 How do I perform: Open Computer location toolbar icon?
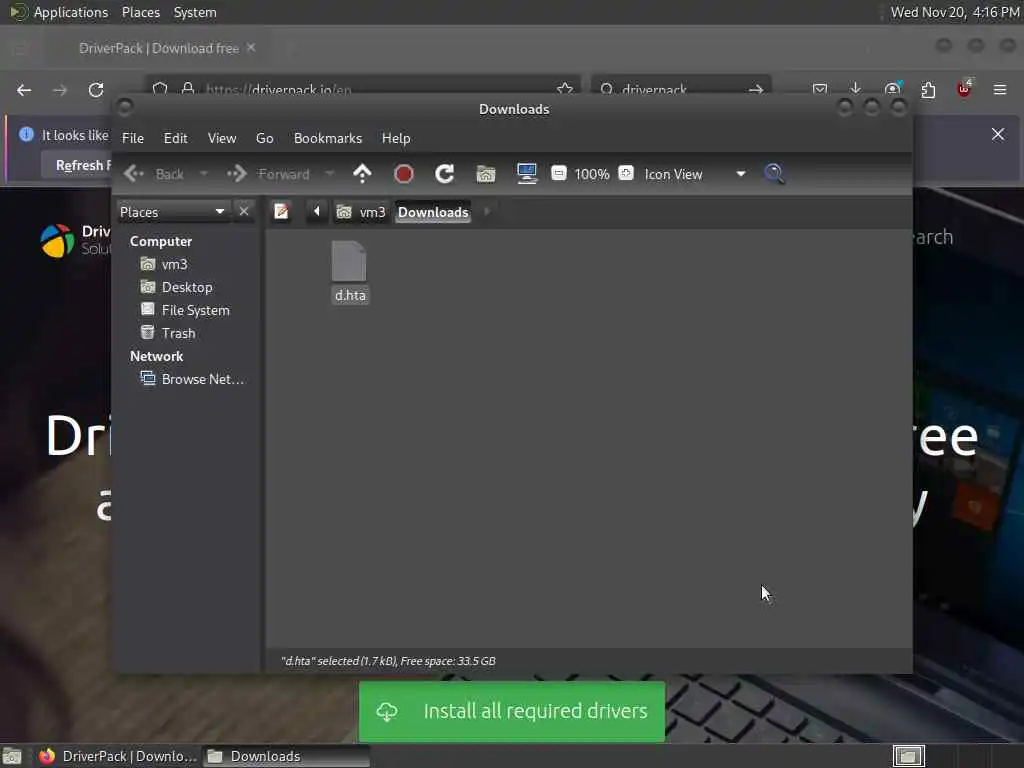(526, 174)
